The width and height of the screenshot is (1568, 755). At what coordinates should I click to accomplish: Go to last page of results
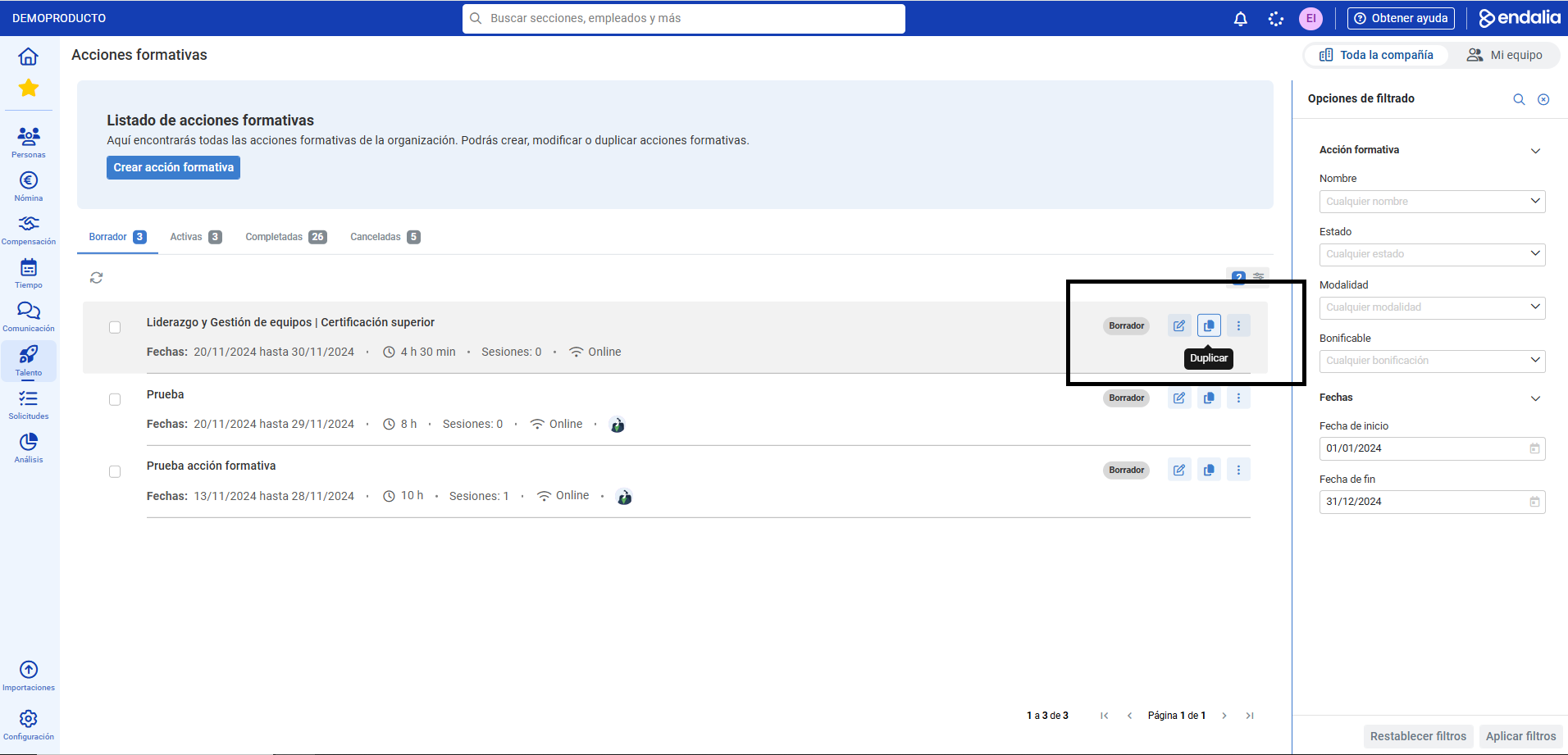(1250, 716)
